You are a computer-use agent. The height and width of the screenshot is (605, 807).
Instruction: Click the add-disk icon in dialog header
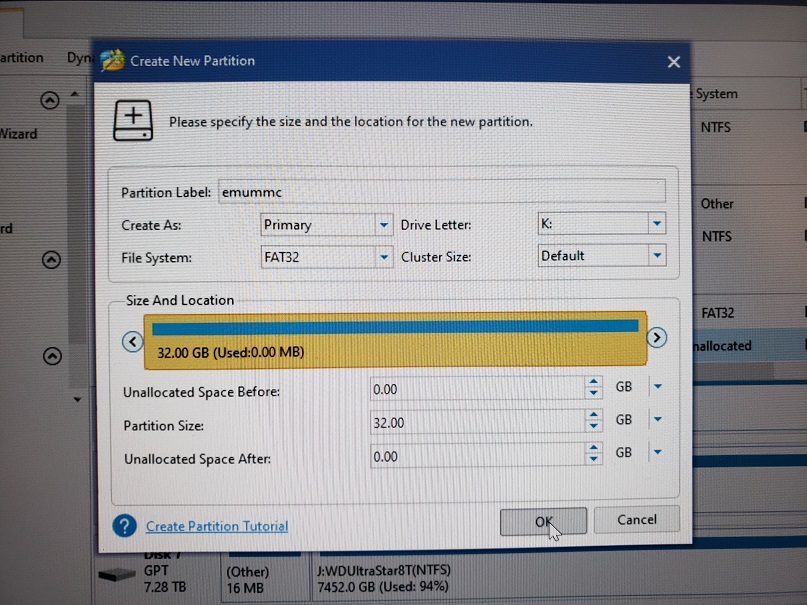point(133,120)
